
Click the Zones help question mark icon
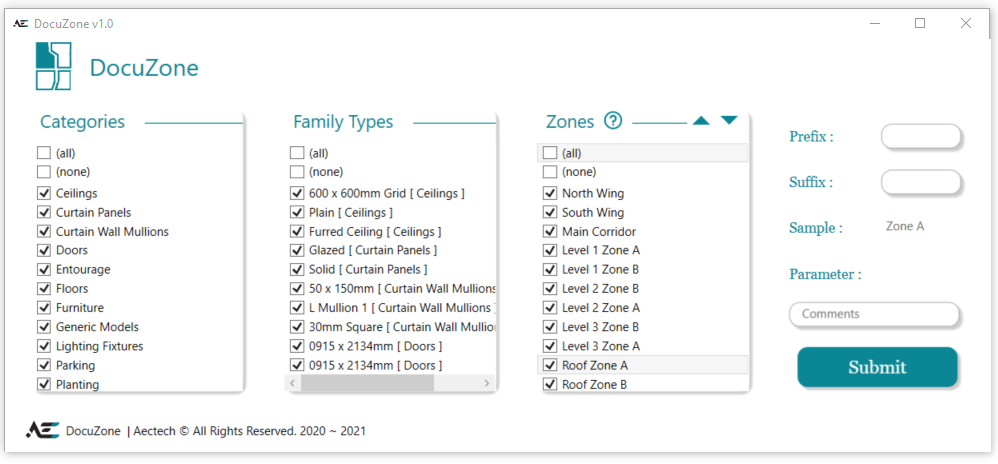click(613, 121)
